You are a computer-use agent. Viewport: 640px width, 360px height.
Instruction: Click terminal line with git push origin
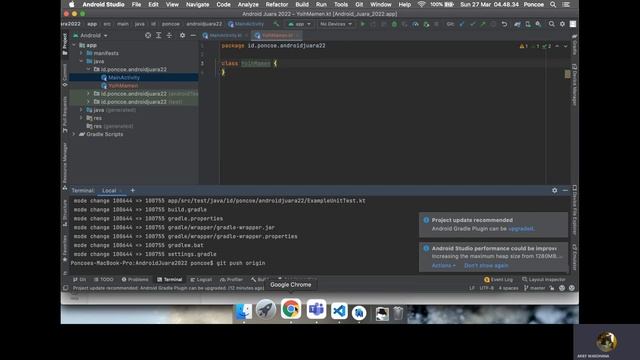[x=168, y=263]
